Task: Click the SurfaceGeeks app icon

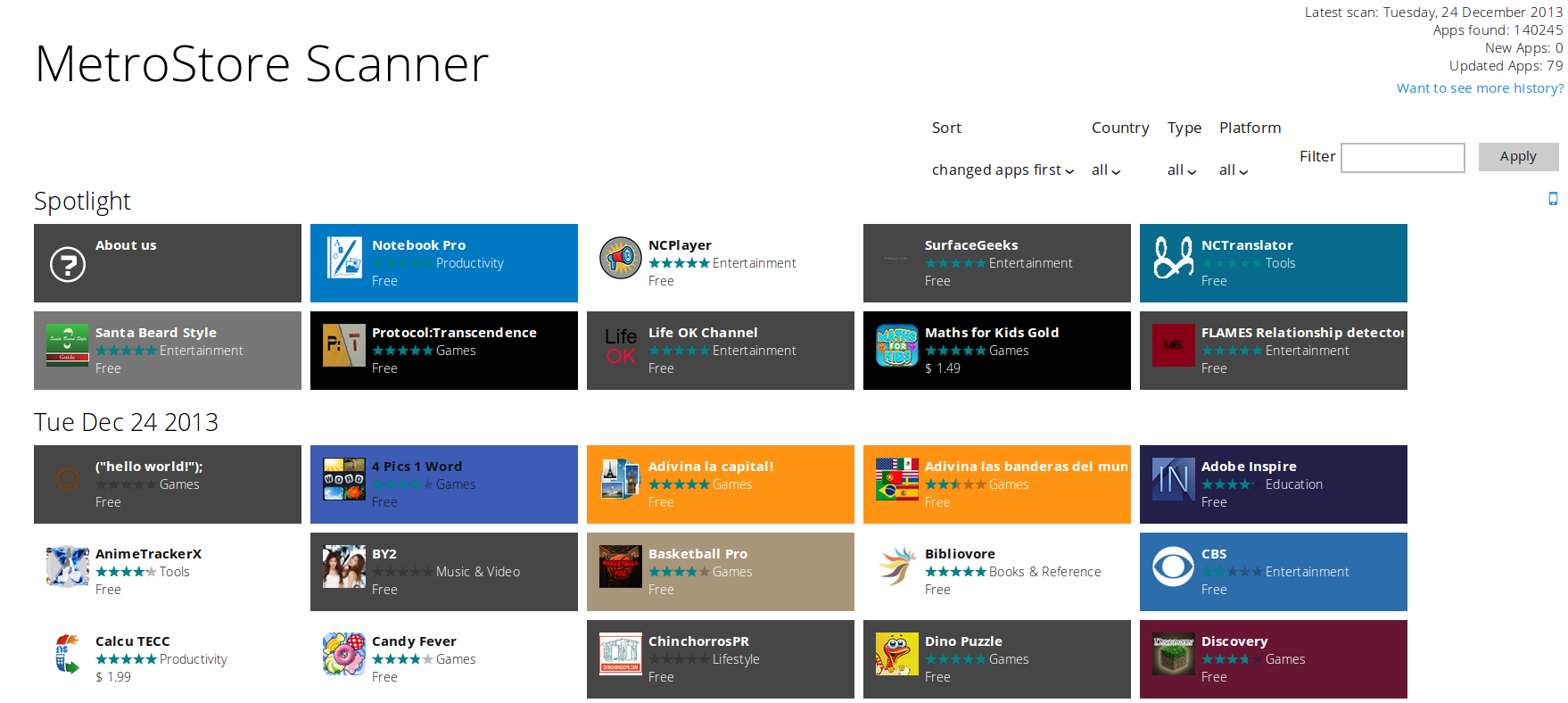Action: pyautogui.click(x=897, y=258)
